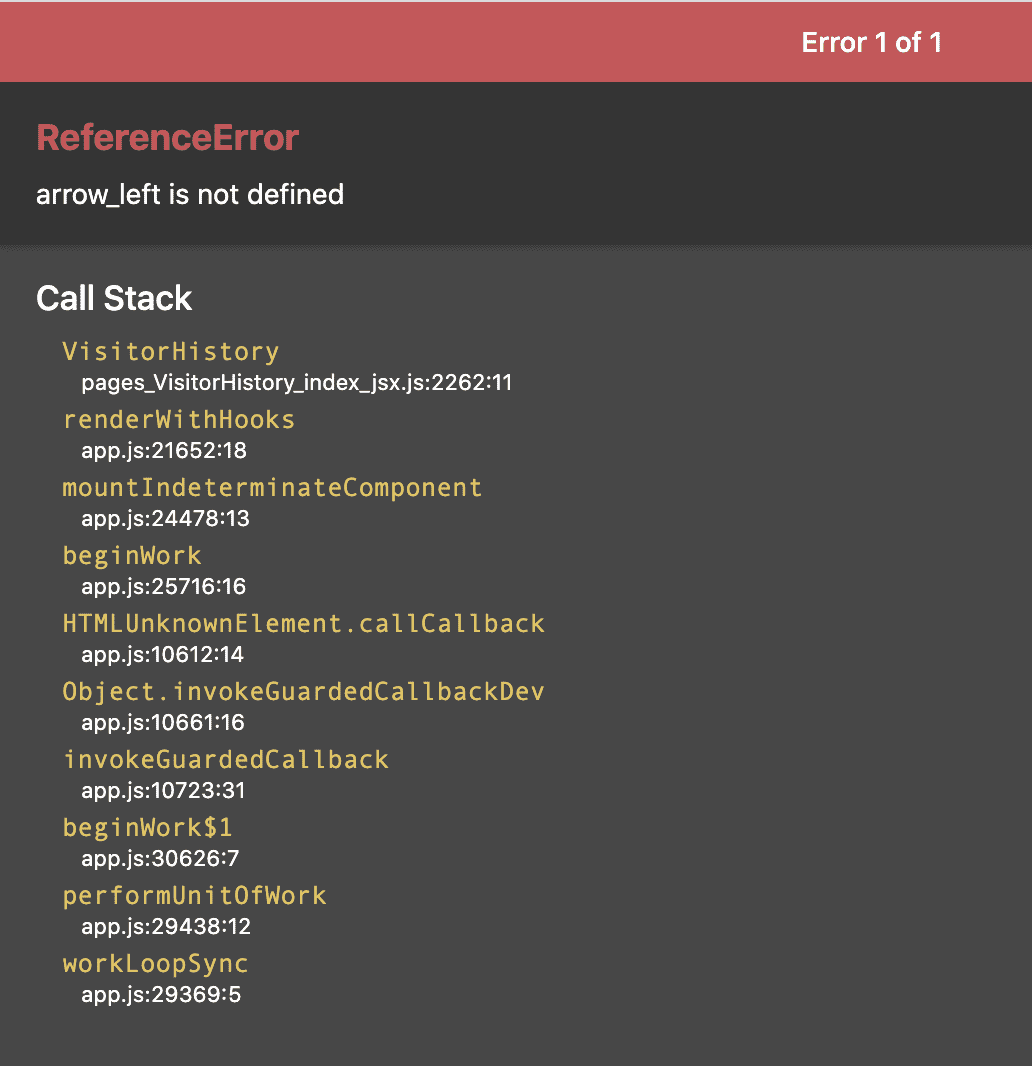Click the invokeGuardedCallback stack frame

pyautogui.click(x=225, y=760)
